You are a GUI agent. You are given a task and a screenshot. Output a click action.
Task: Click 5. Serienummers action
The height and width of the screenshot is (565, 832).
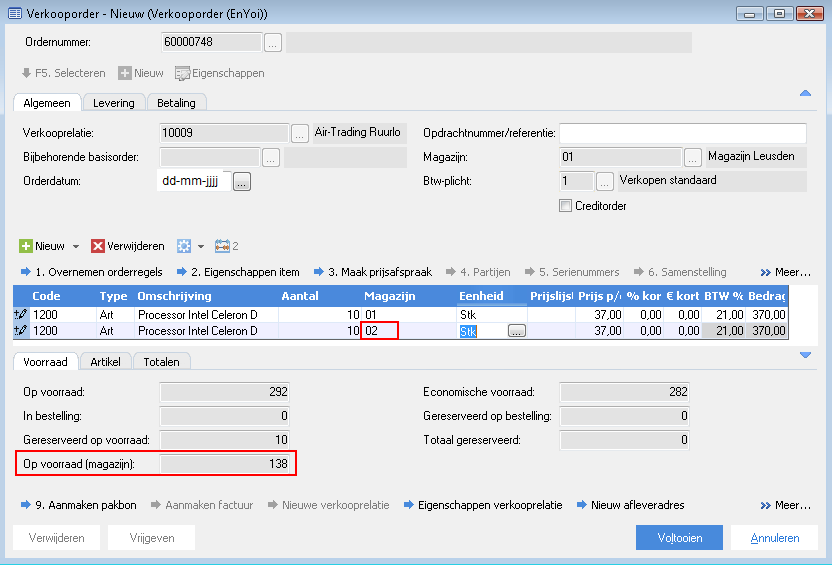572,272
